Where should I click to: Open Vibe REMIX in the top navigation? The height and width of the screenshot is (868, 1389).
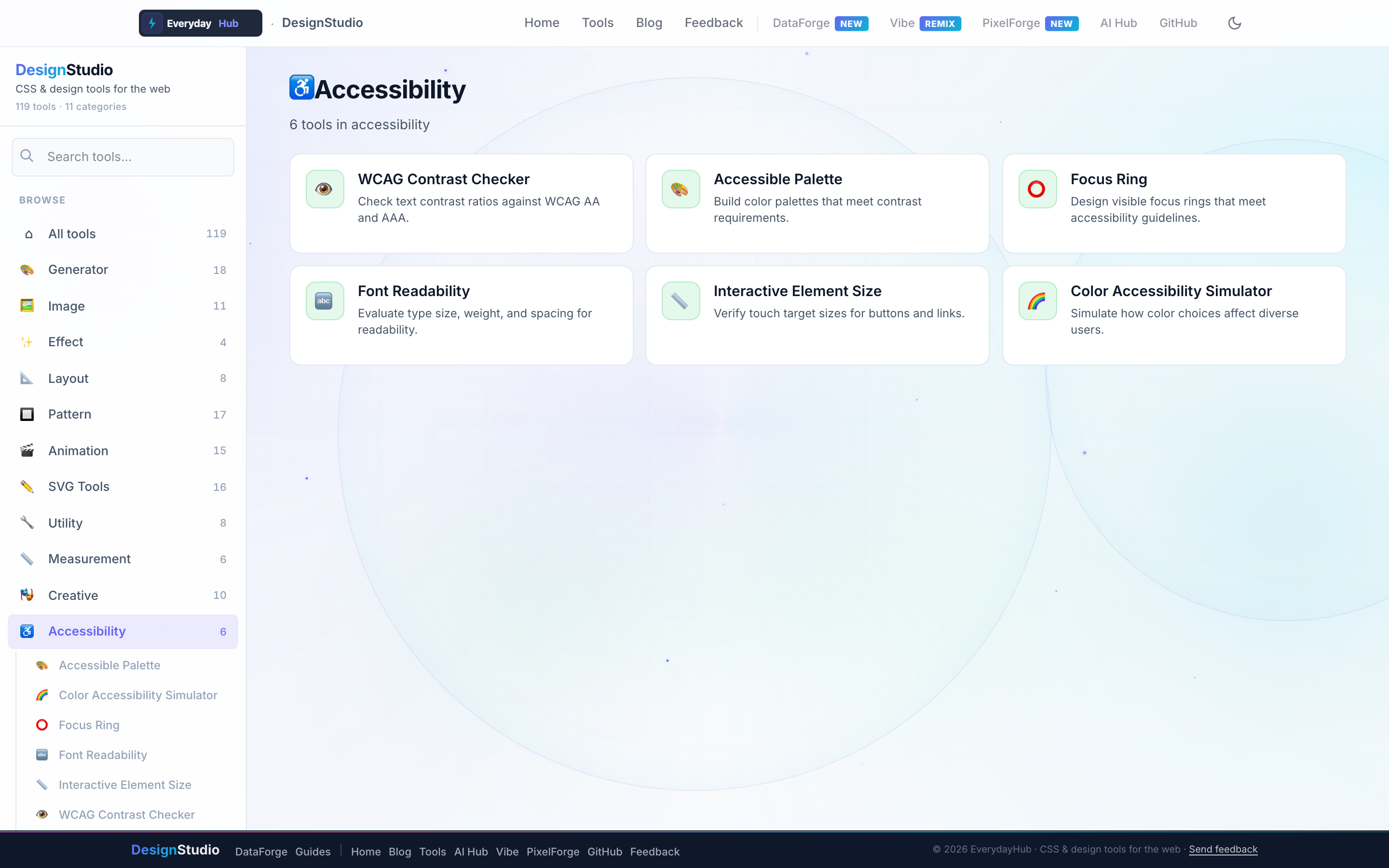pyautogui.click(x=925, y=24)
